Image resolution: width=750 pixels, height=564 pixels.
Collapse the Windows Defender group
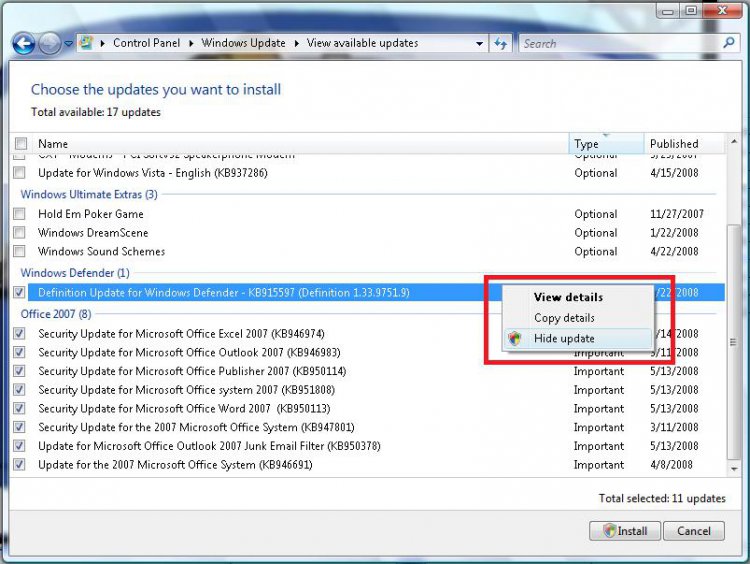pos(75,273)
